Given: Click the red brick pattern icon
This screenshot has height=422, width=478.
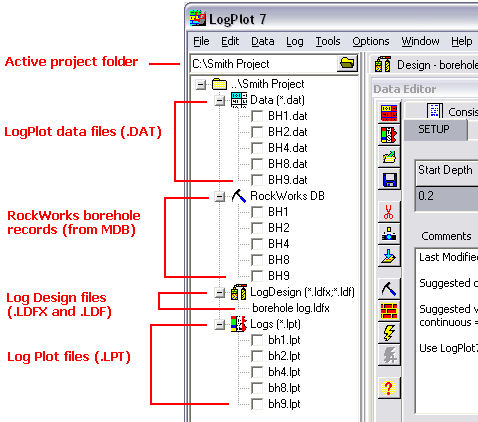Looking at the screenshot, I should 389,310.
